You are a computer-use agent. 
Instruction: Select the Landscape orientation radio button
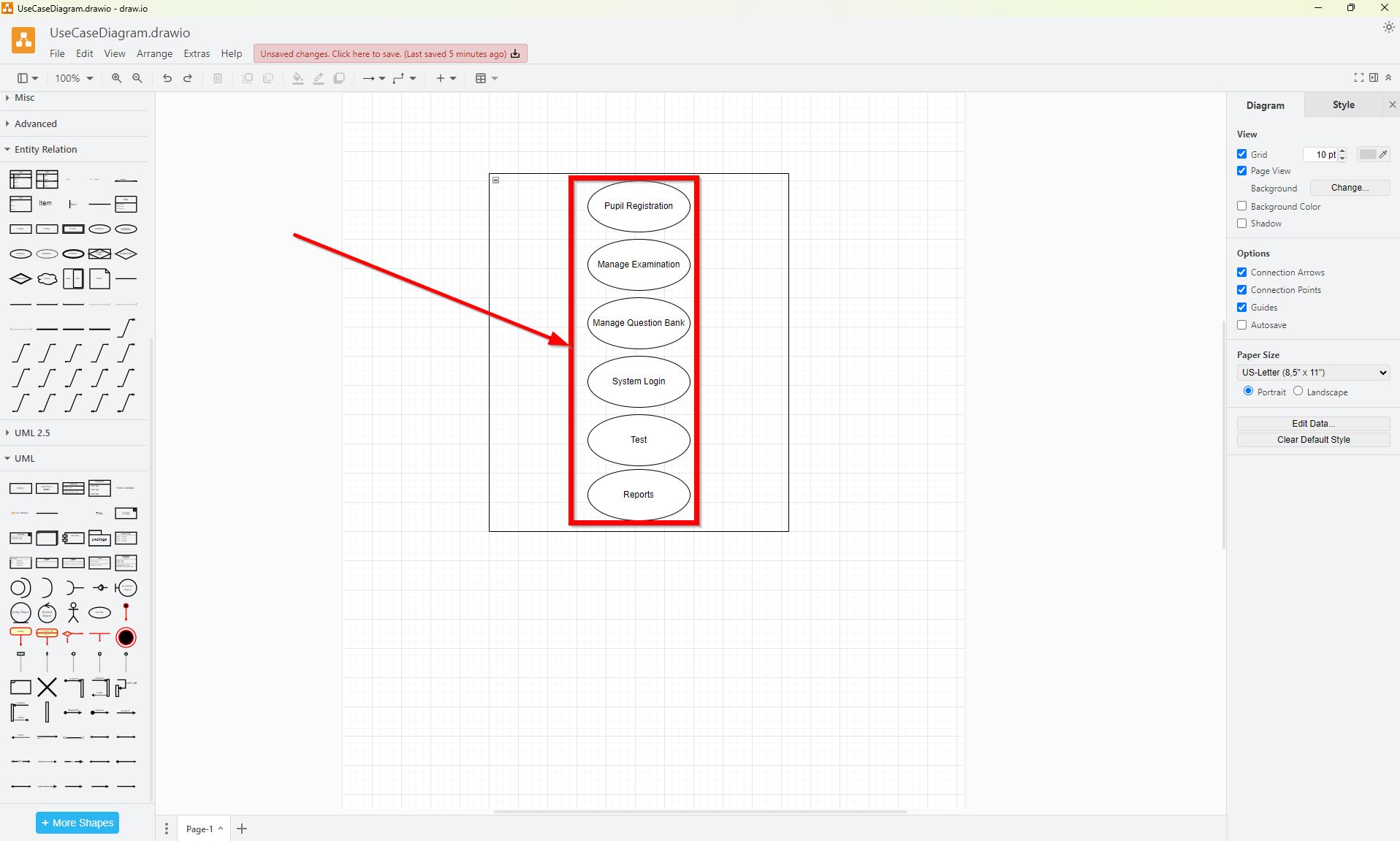point(1297,392)
